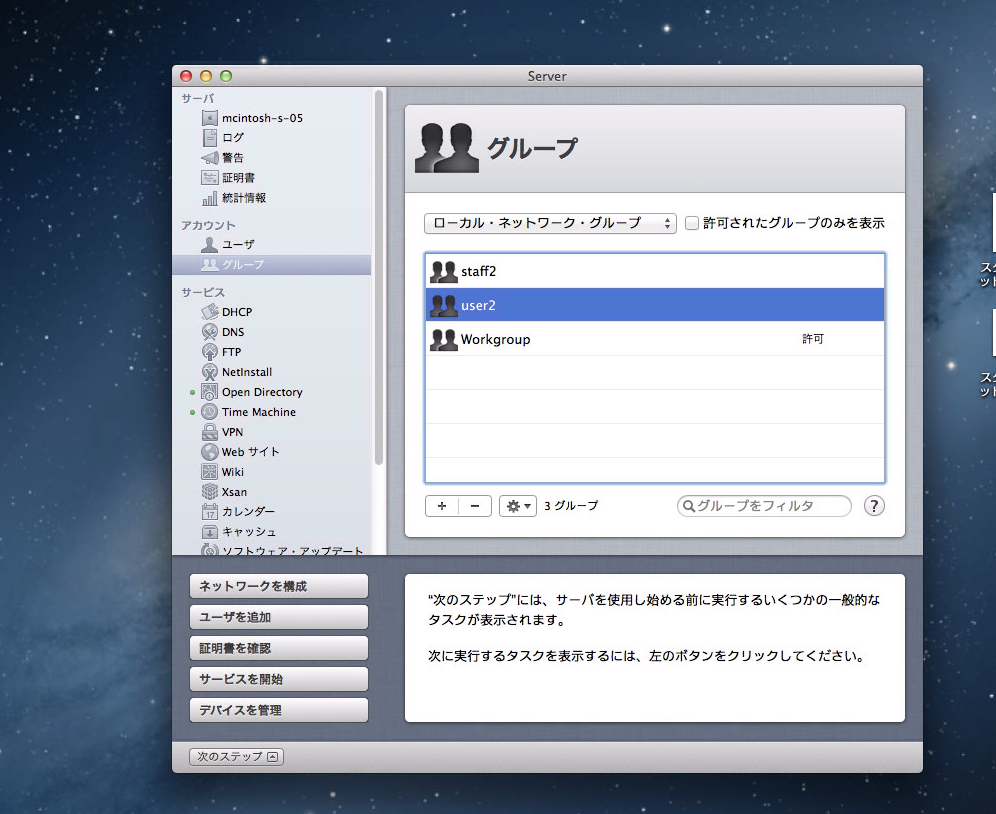
Task: Click the アカウント section header
Action: click(208, 226)
